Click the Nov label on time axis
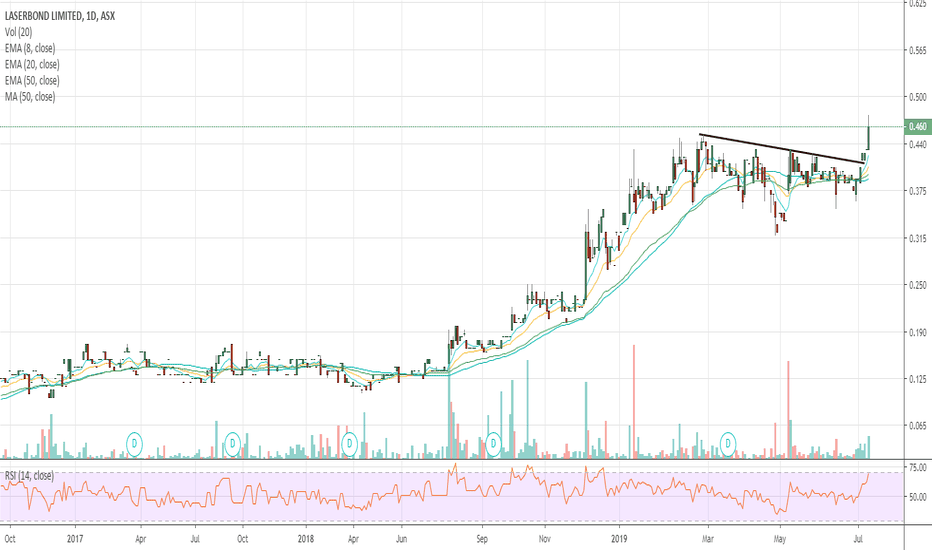This screenshot has height=550, width=932. point(545,539)
